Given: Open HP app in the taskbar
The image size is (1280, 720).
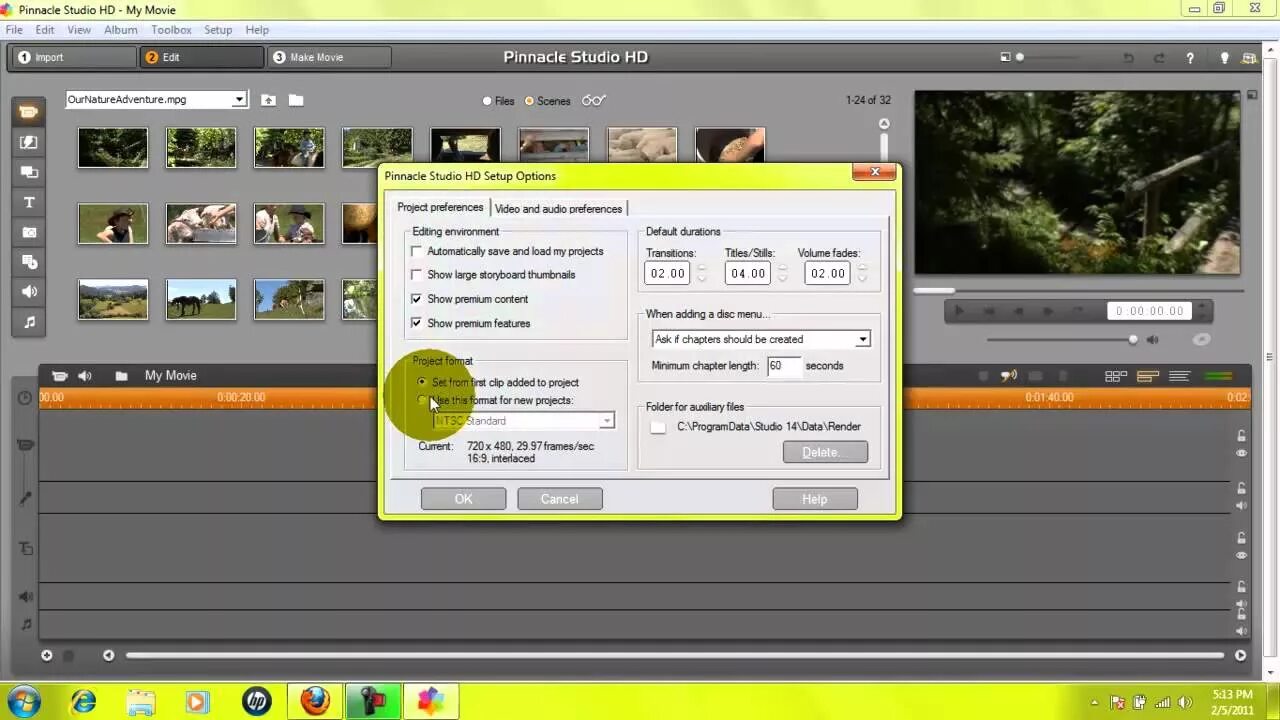Looking at the screenshot, I should click(257, 701).
